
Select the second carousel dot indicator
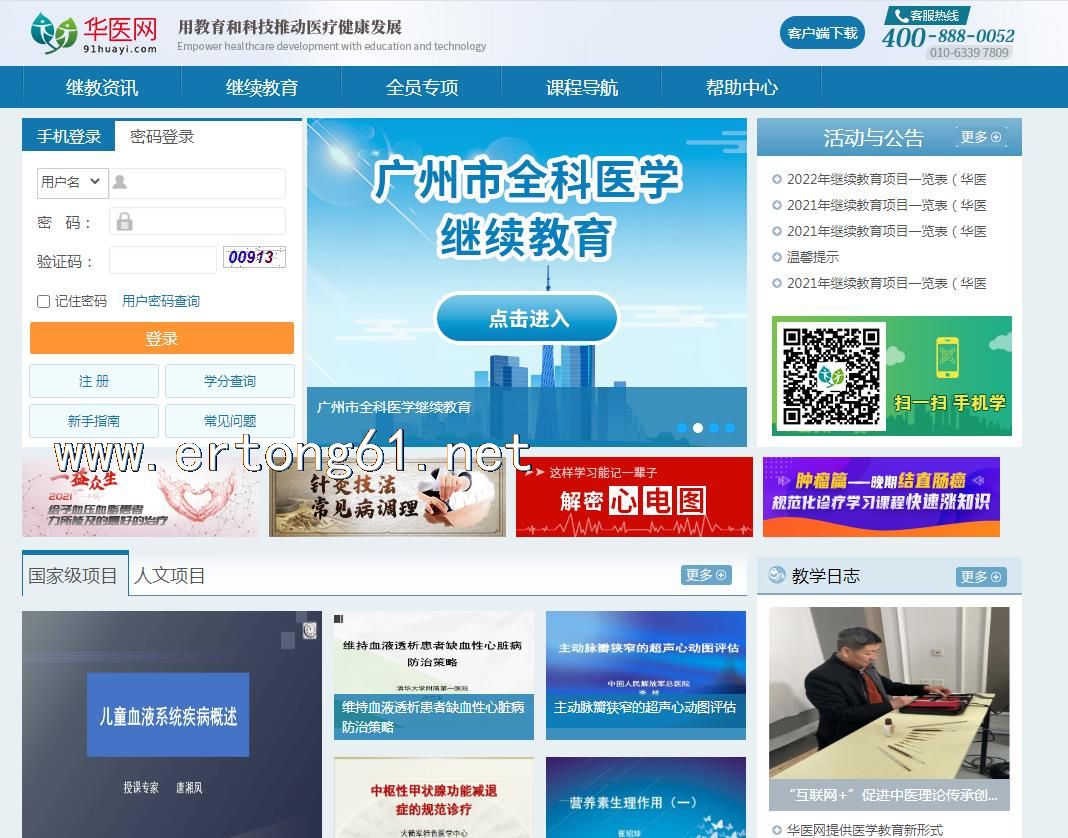[698, 428]
